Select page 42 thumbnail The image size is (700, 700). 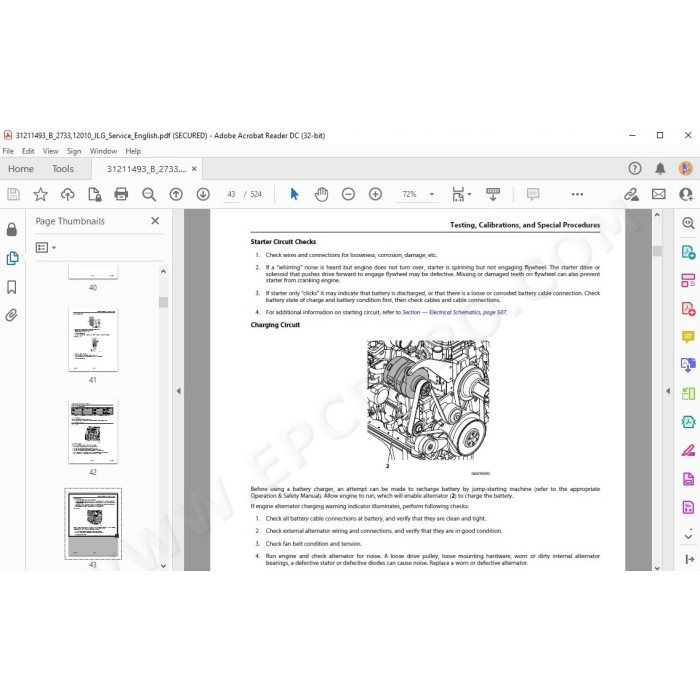click(x=93, y=432)
